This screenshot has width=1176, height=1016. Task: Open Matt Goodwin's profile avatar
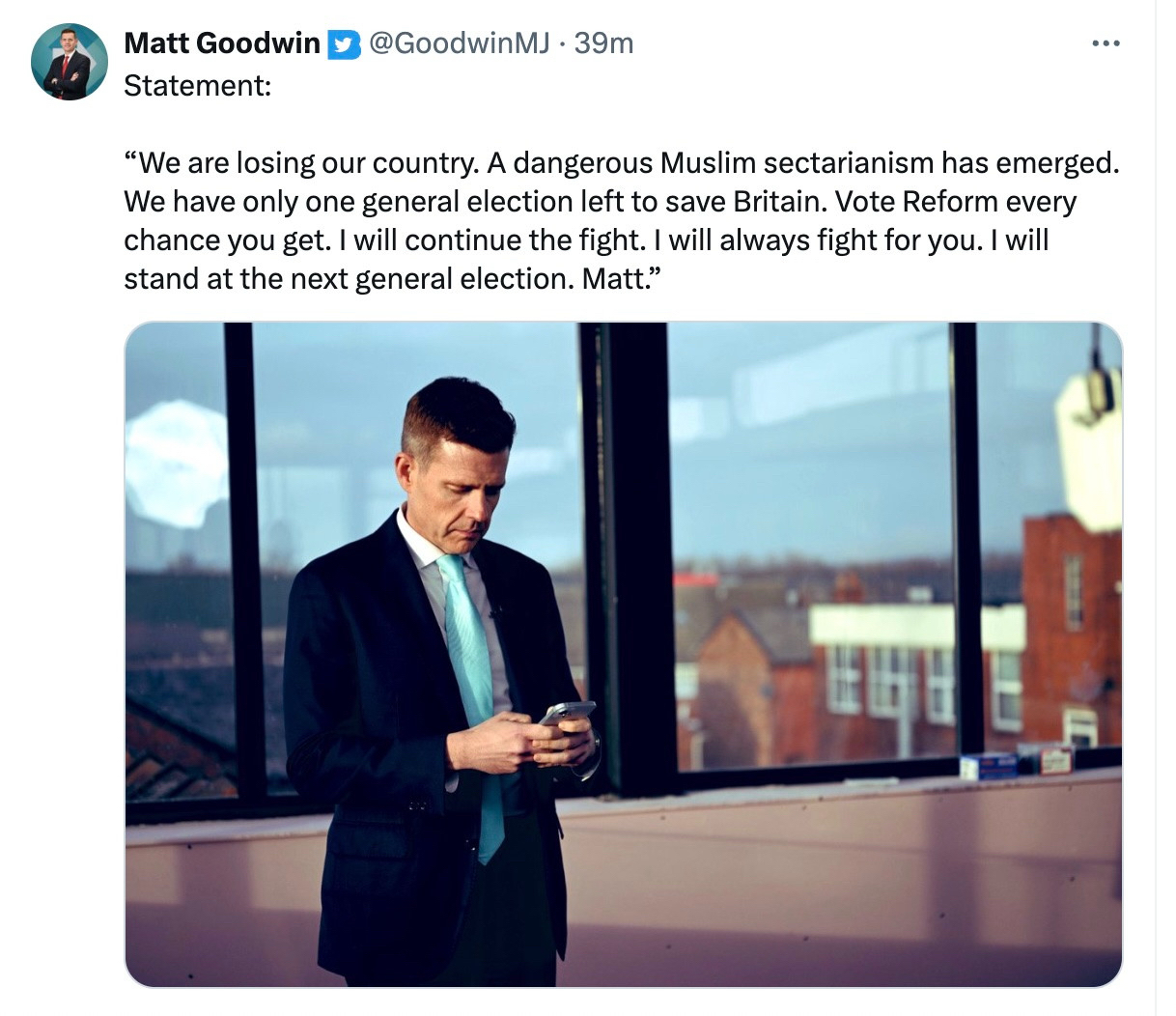[x=69, y=63]
